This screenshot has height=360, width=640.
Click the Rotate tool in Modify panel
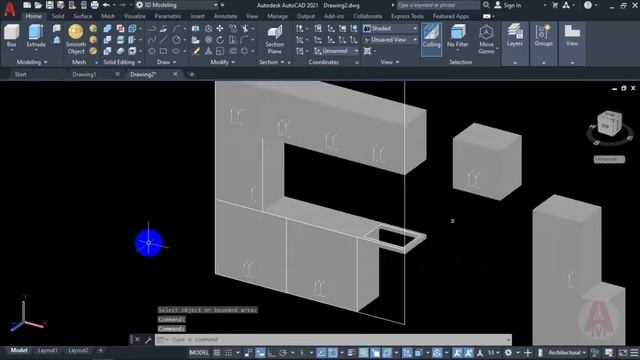coord(220,40)
